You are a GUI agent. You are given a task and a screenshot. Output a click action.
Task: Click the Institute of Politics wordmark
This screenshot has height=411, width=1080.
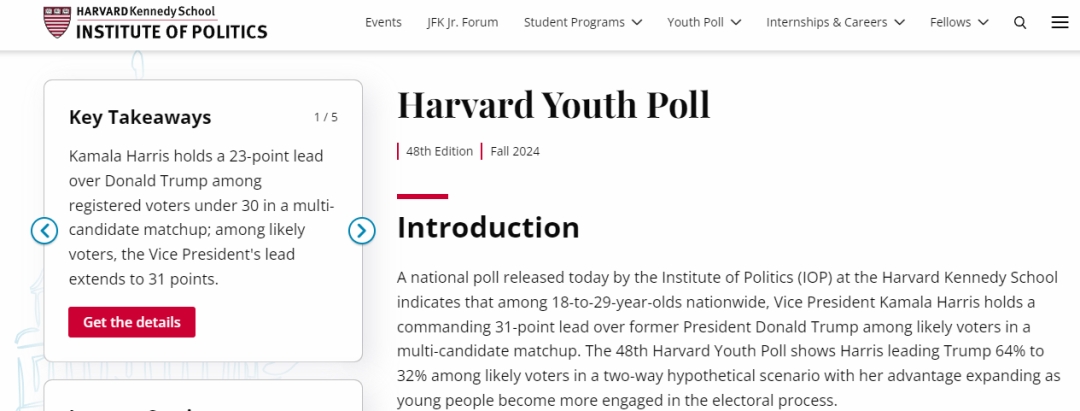[x=172, y=31]
